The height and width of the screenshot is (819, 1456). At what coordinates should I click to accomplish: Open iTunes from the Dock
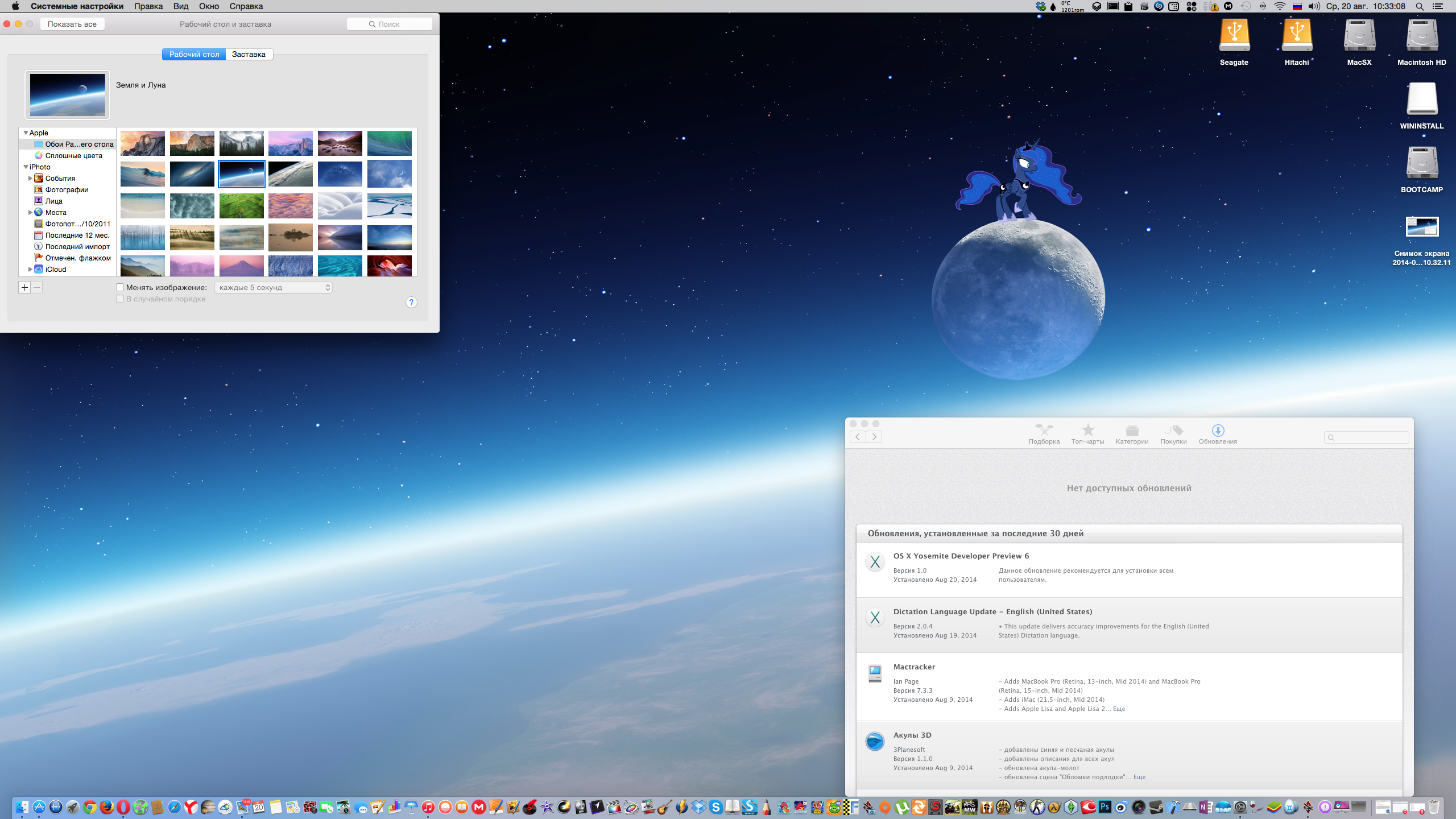click(x=428, y=807)
